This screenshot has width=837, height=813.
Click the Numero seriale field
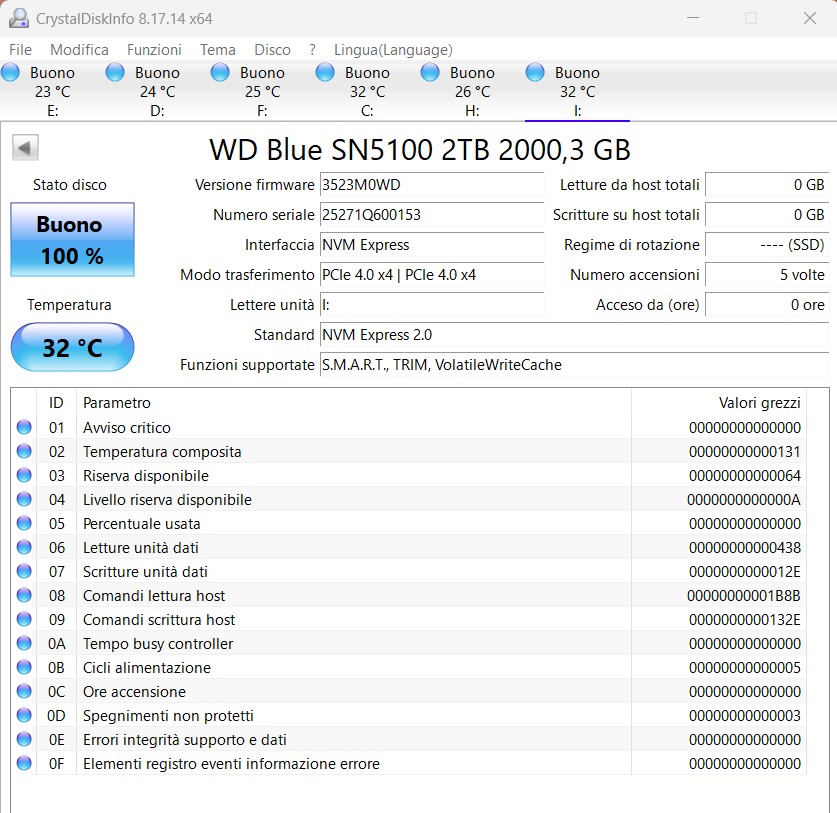click(431, 215)
